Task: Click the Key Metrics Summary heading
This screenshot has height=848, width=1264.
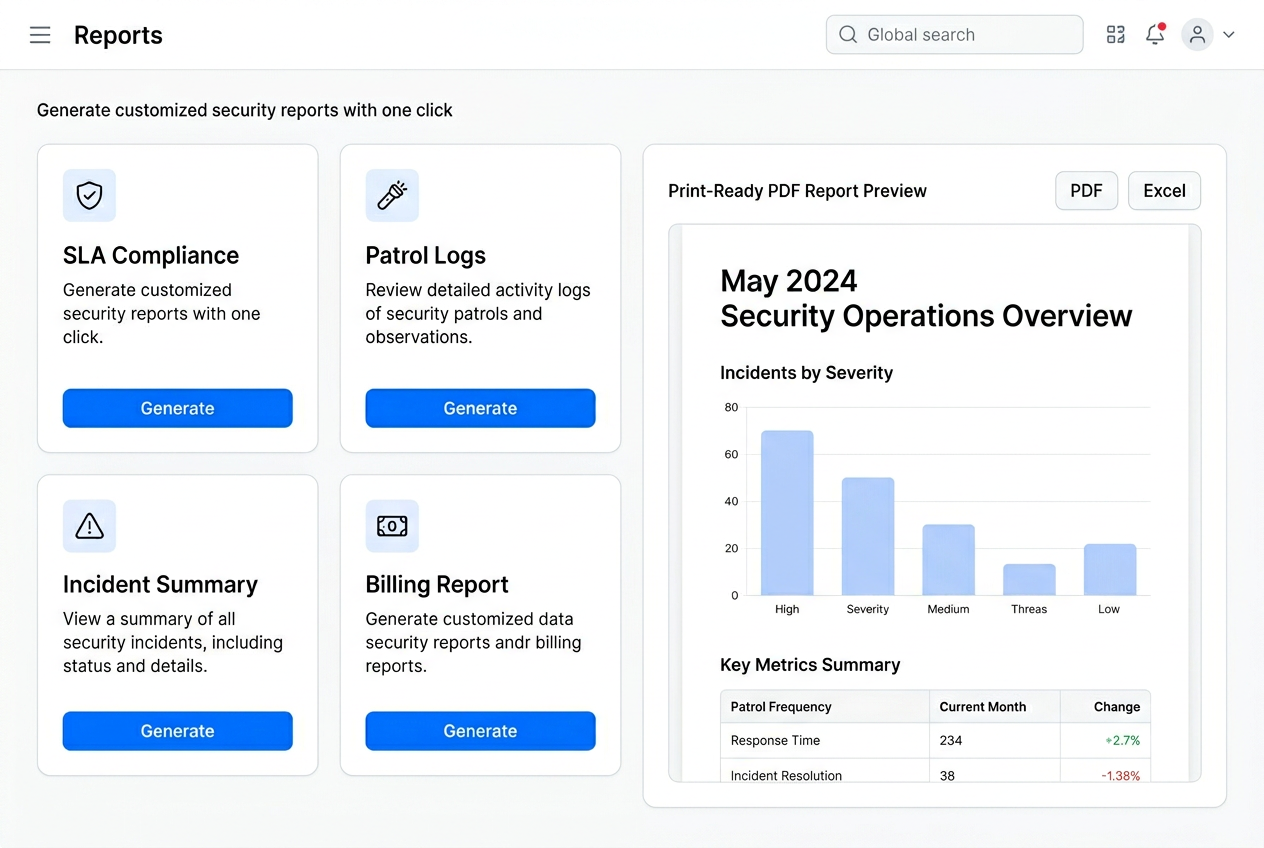Action: [x=810, y=665]
